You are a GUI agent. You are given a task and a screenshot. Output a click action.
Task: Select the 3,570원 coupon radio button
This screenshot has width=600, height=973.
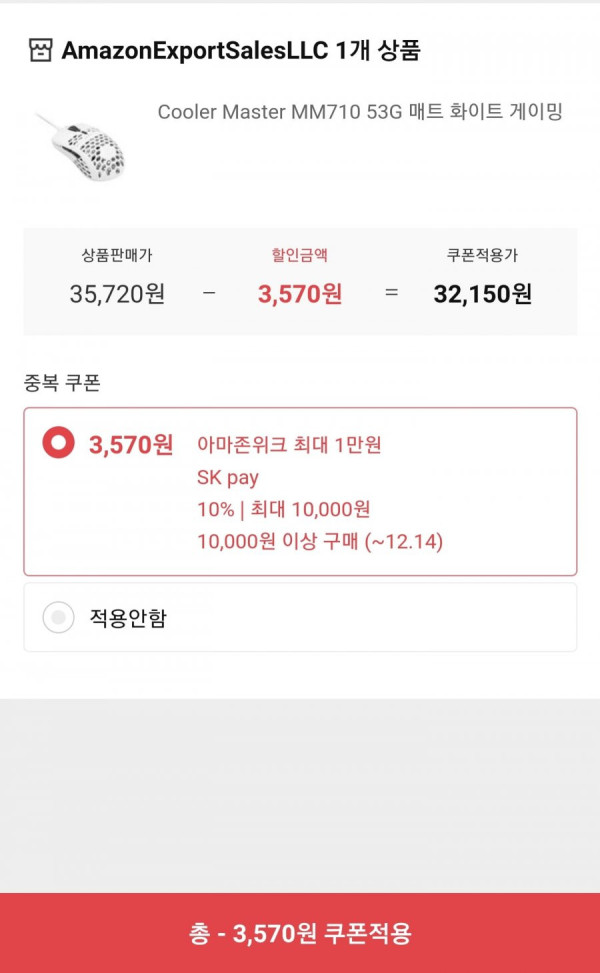click(x=58, y=443)
